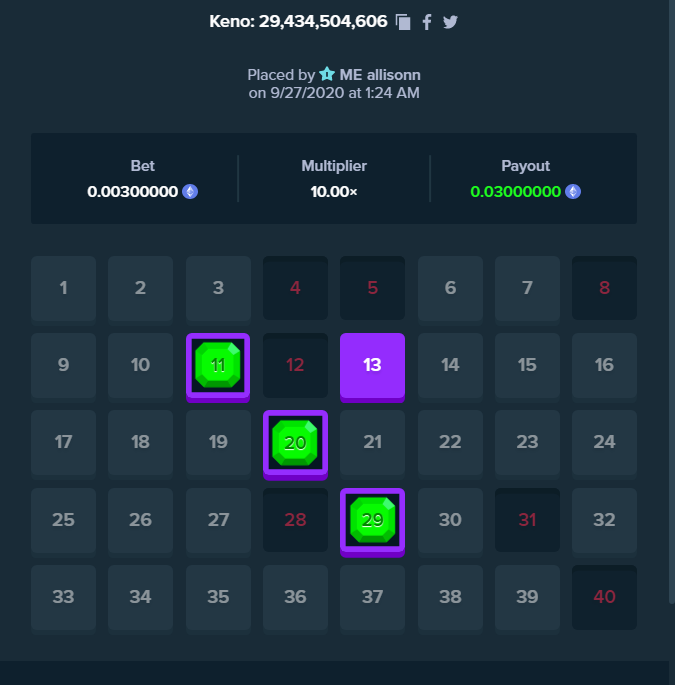
Task: Toggle red missed tile 28
Action: 295,520
